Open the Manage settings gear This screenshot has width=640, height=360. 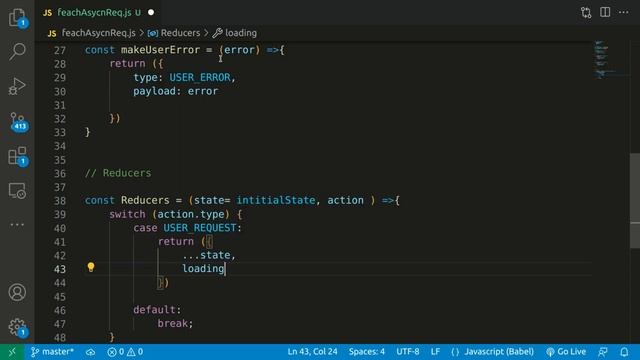coord(17,327)
